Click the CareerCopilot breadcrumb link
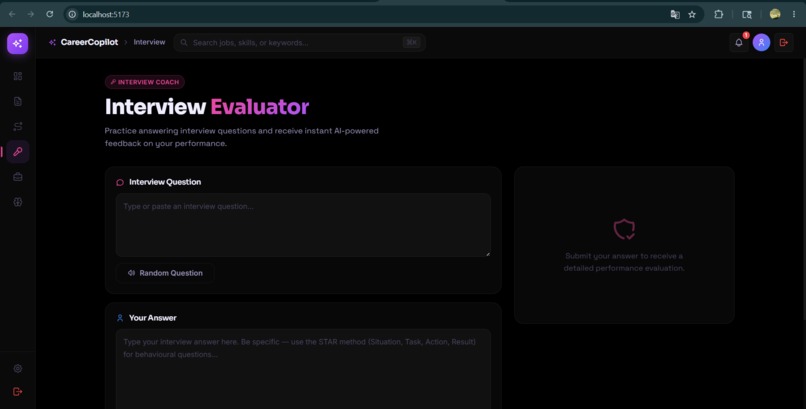806x409 pixels. pos(89,42)
